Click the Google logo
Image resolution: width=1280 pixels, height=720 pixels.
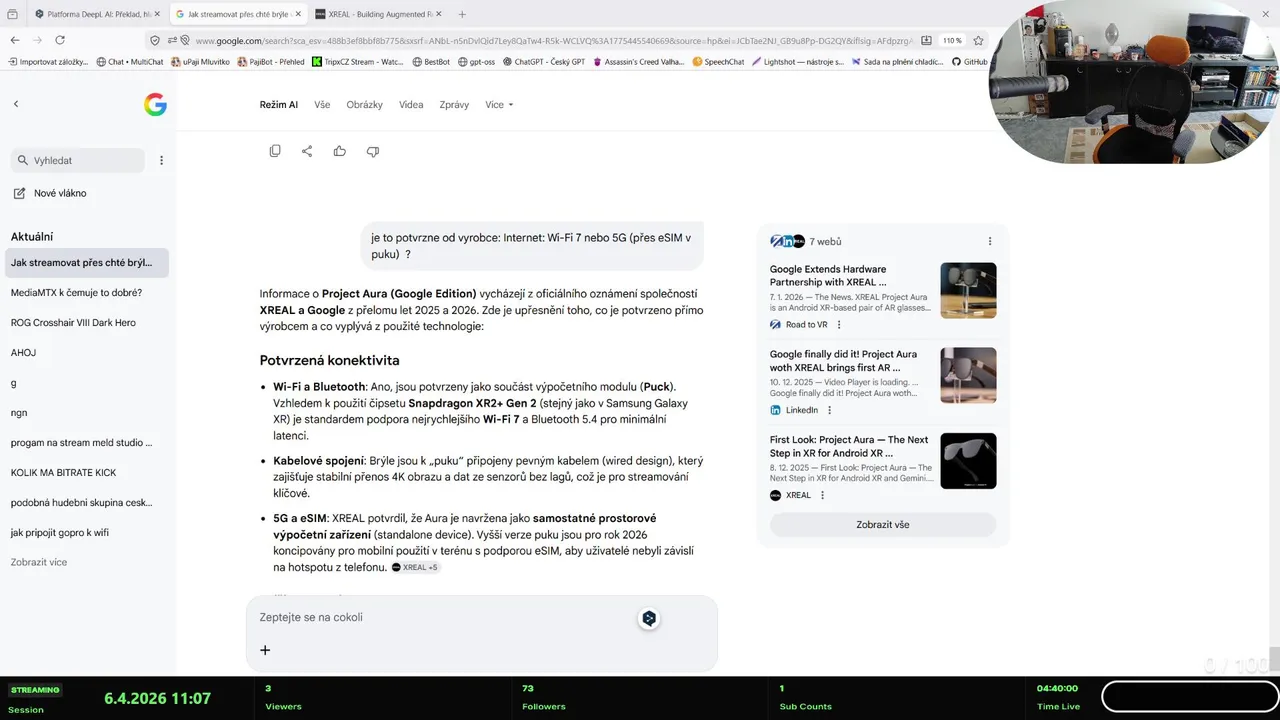point(155,104)
